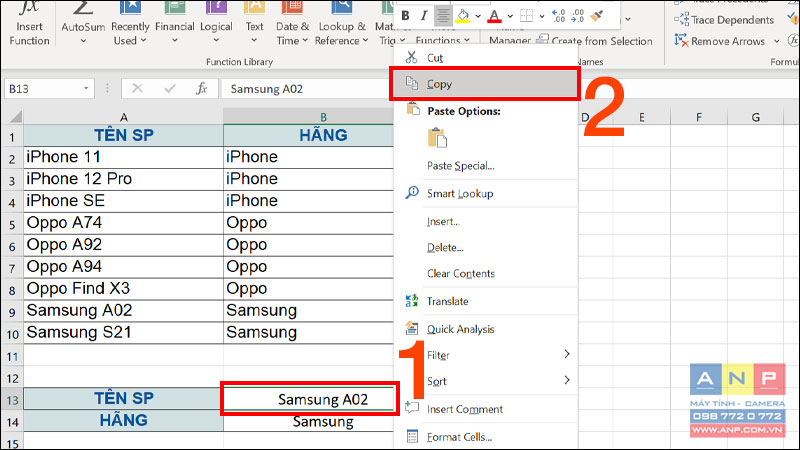Choose Paste Special from the context menu
Viewport: 800px width, 450px height.
[485, 166]
